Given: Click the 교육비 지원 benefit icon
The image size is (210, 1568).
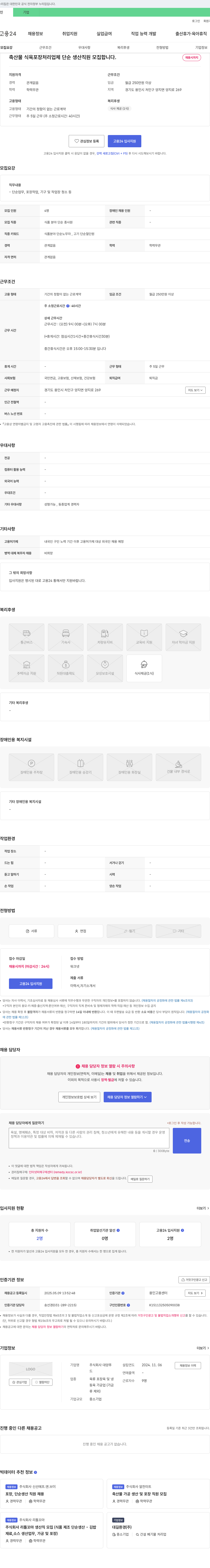Looking at the screenshot, I should pyautogui.click(x=144, y=637).
